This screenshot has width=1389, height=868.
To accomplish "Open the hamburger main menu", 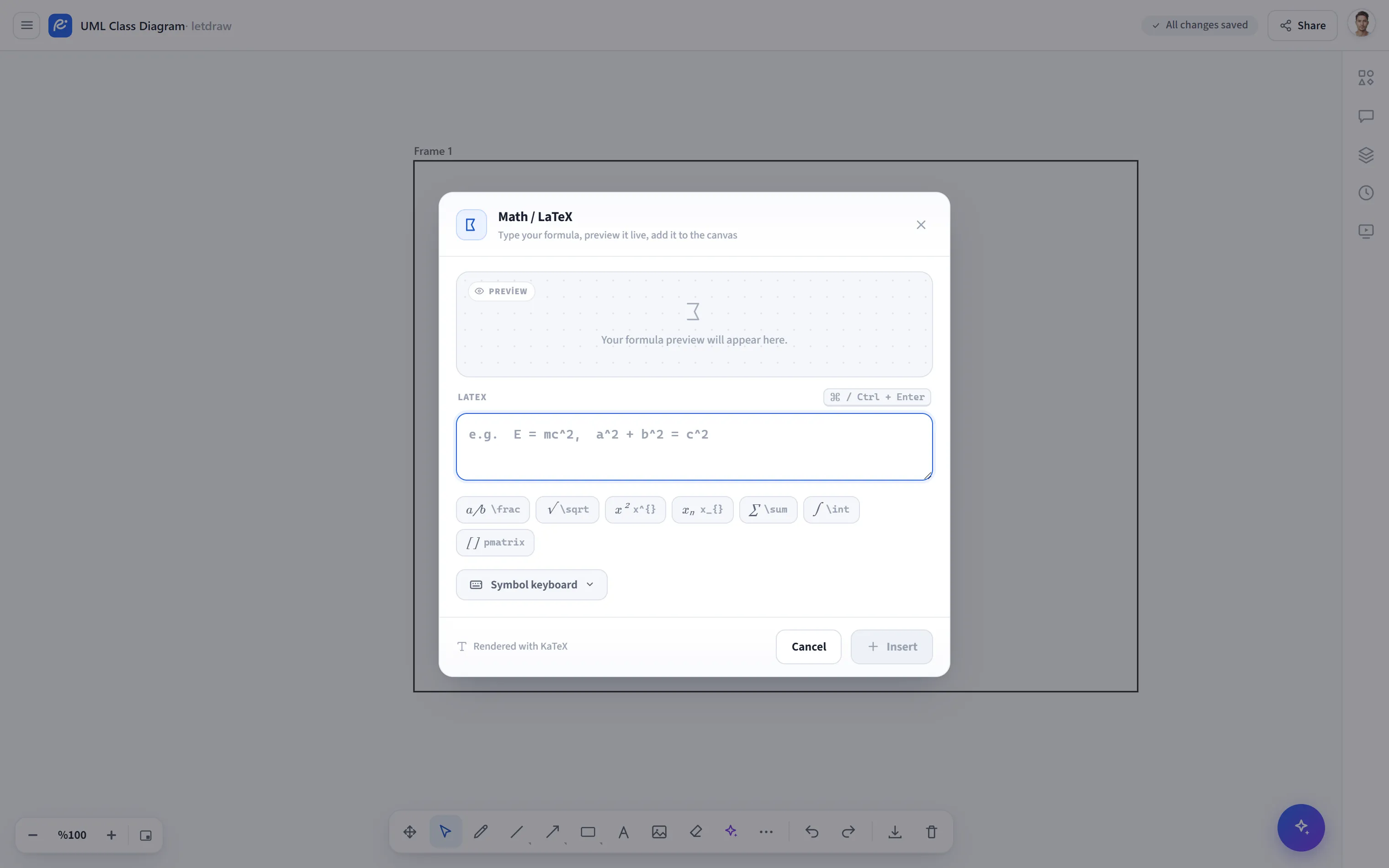I will [27, 25].
